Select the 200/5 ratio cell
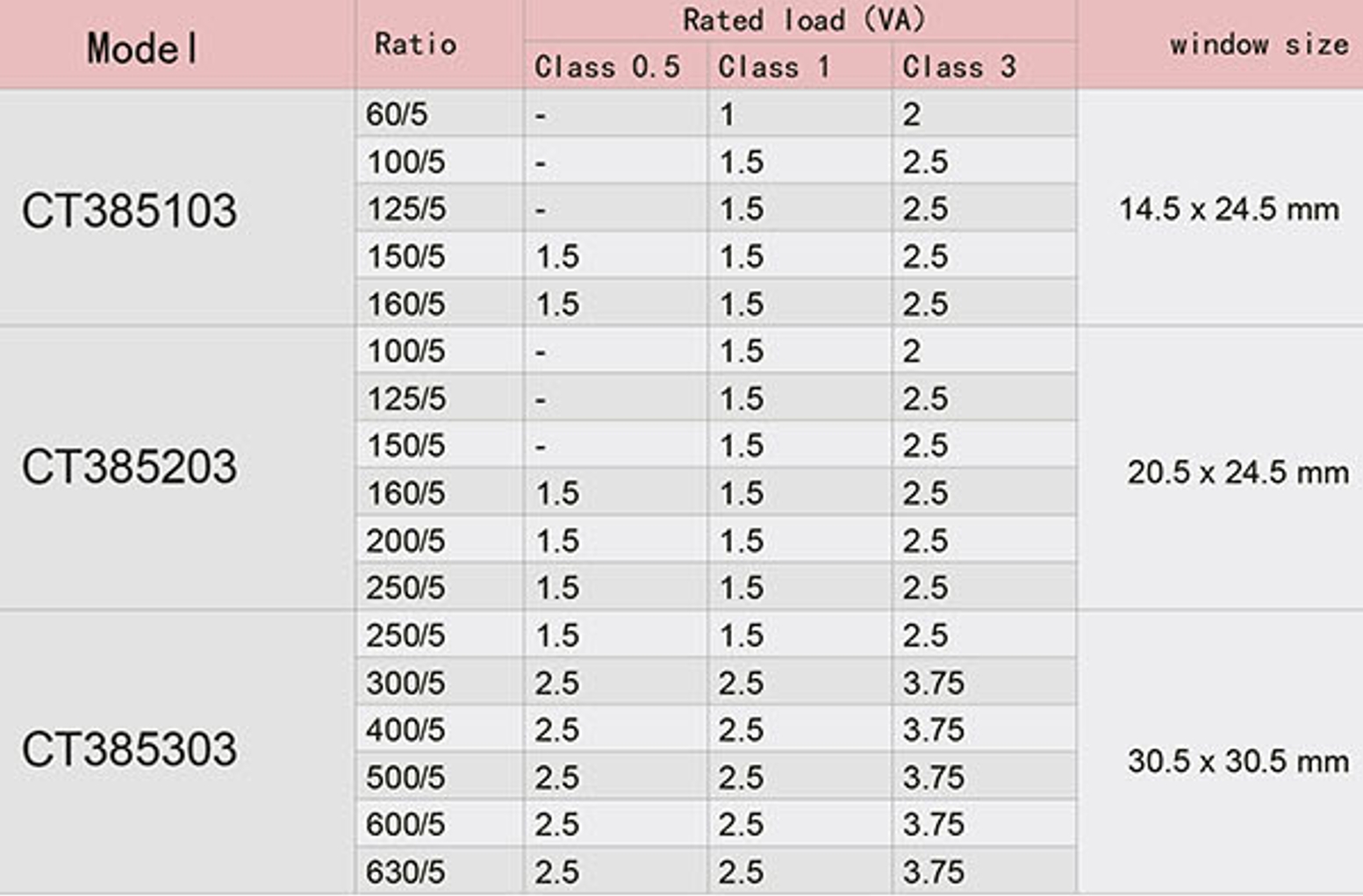The height and width of the screenshot is (896, 1363). tap(405, 541)
